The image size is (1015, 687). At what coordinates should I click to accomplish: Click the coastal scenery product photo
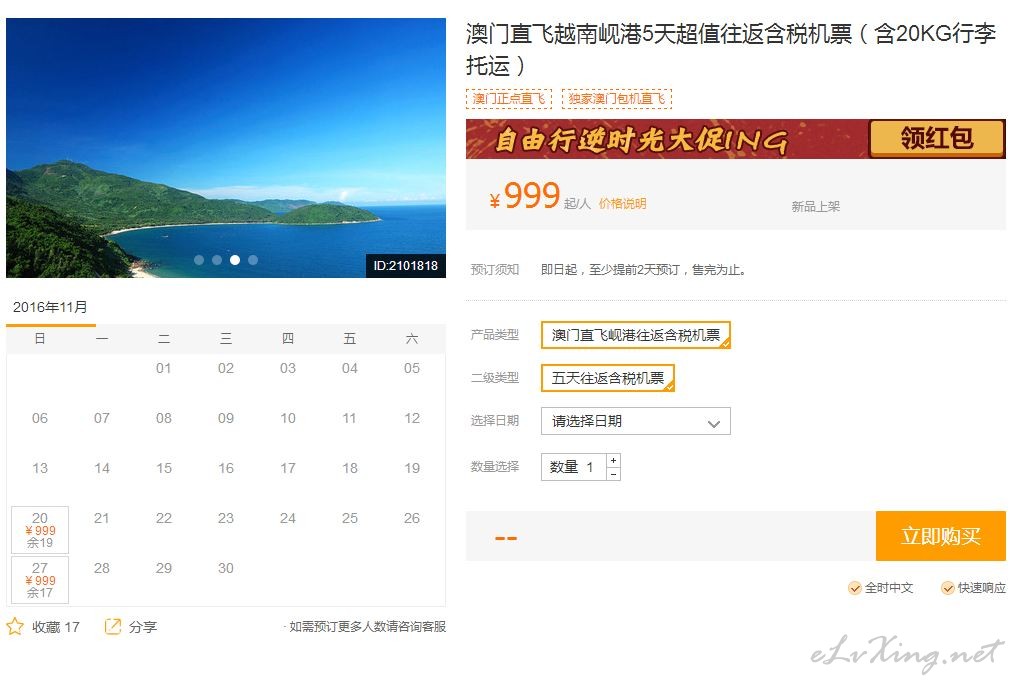(x=226, y=148)
